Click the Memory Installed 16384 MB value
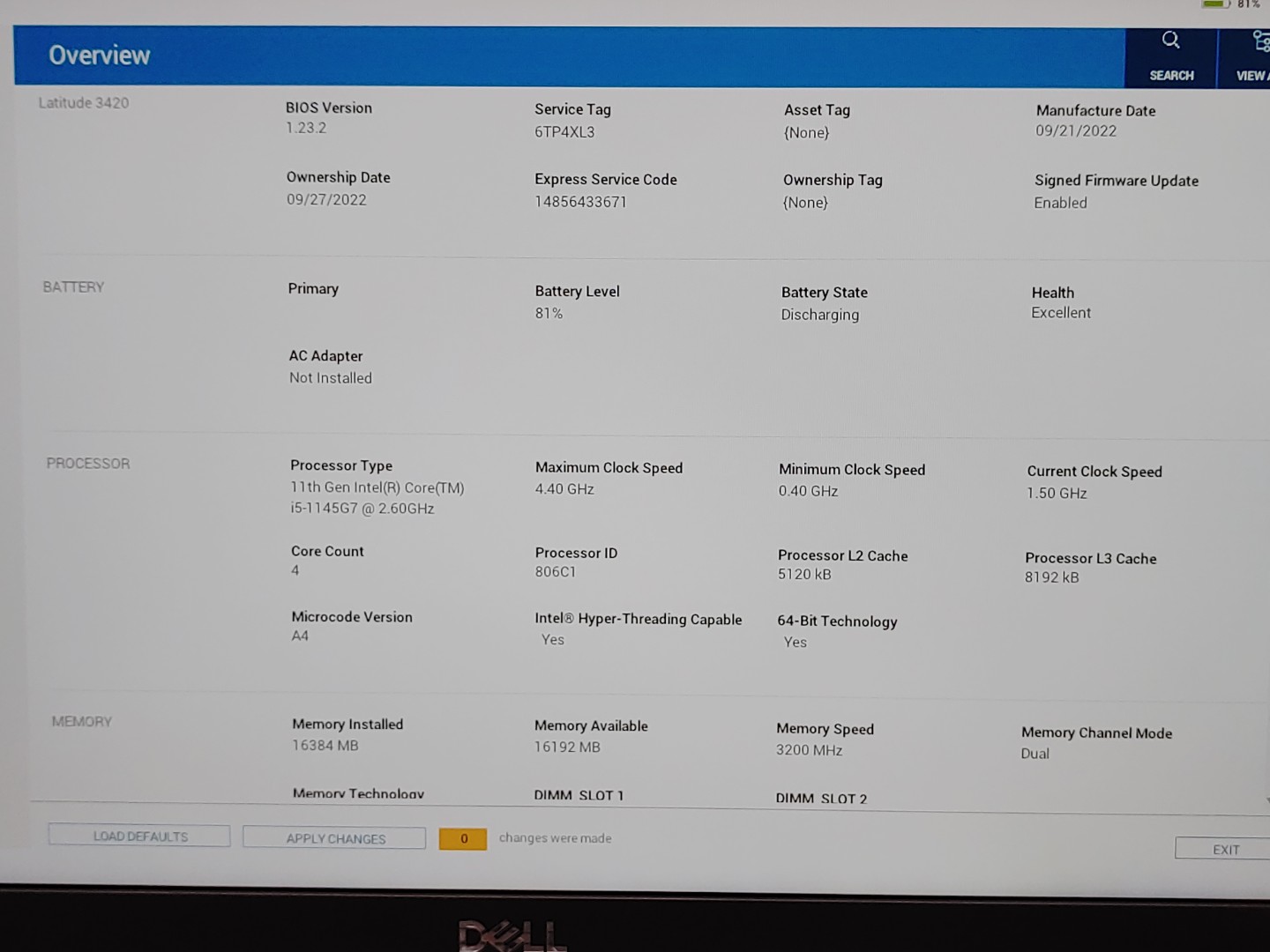 coord(325,746)
